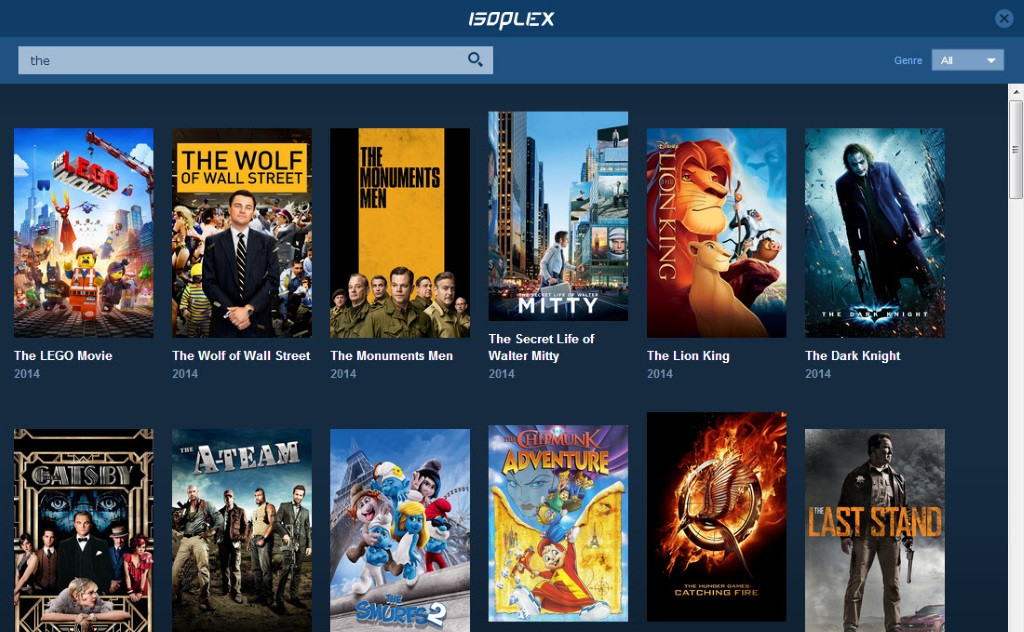The width and height of the screenshot is (1024, 632).
Task: Click the 'The Monuments Men' title text
Action: click(x=391, y=356)
